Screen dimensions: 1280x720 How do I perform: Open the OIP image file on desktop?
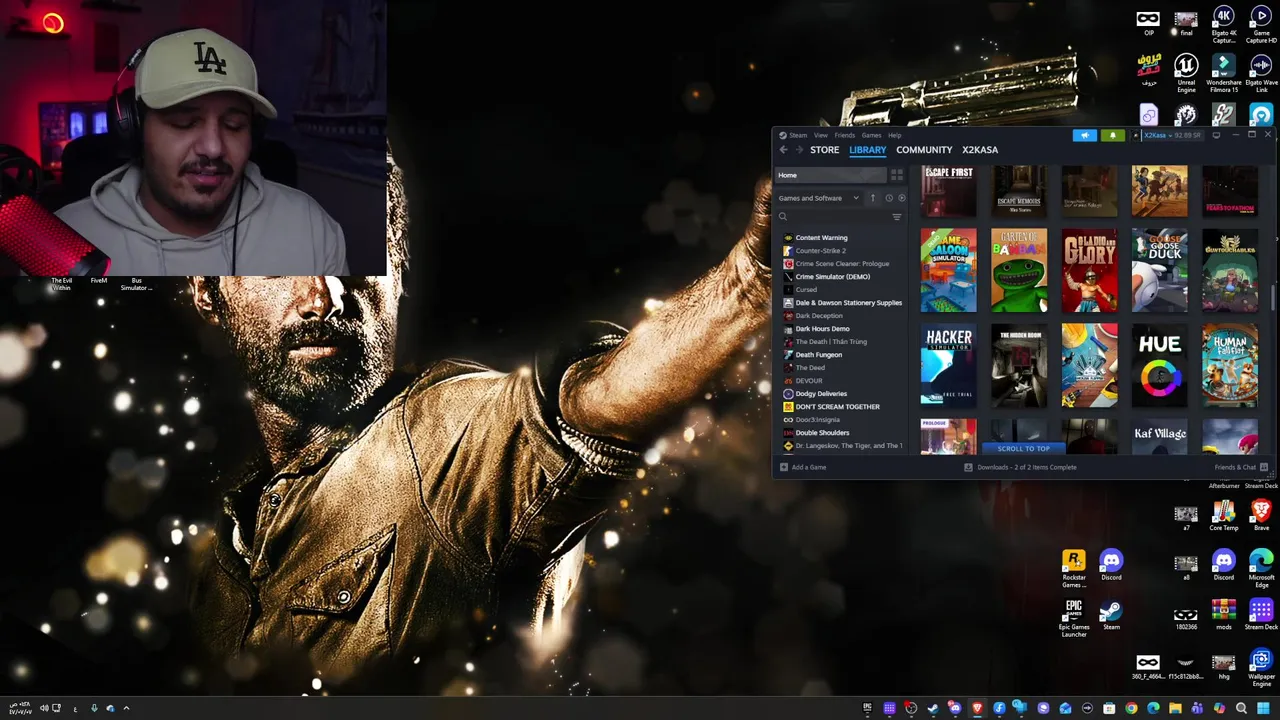click(x=1148, y=24)
